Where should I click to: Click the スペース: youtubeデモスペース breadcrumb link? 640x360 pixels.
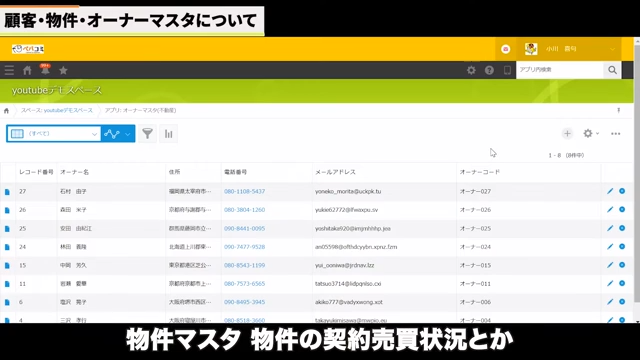(57, 110)
